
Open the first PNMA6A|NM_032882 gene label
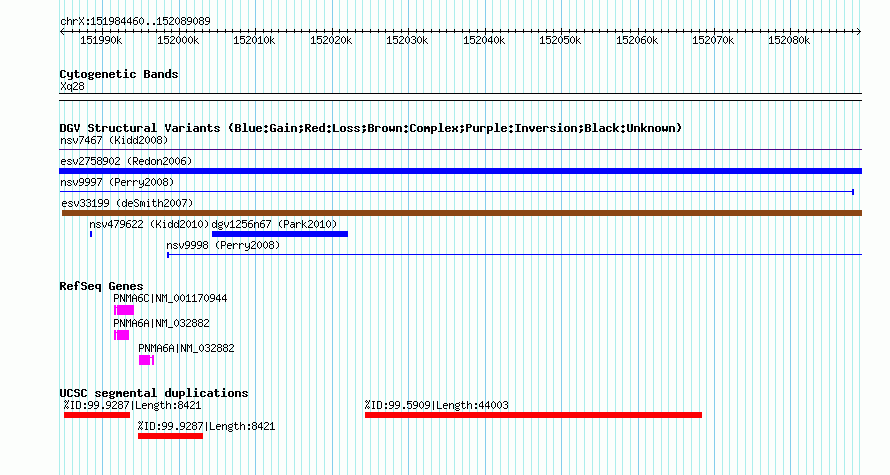tap(161, 323)
